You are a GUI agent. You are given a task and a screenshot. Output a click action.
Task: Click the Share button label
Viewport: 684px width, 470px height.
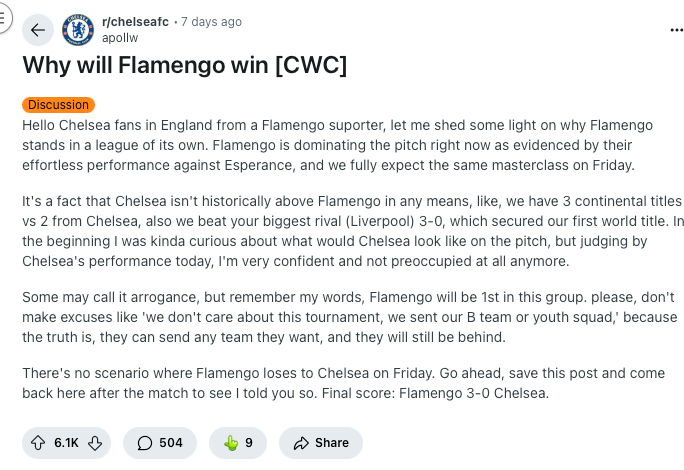tap(332, 443)
